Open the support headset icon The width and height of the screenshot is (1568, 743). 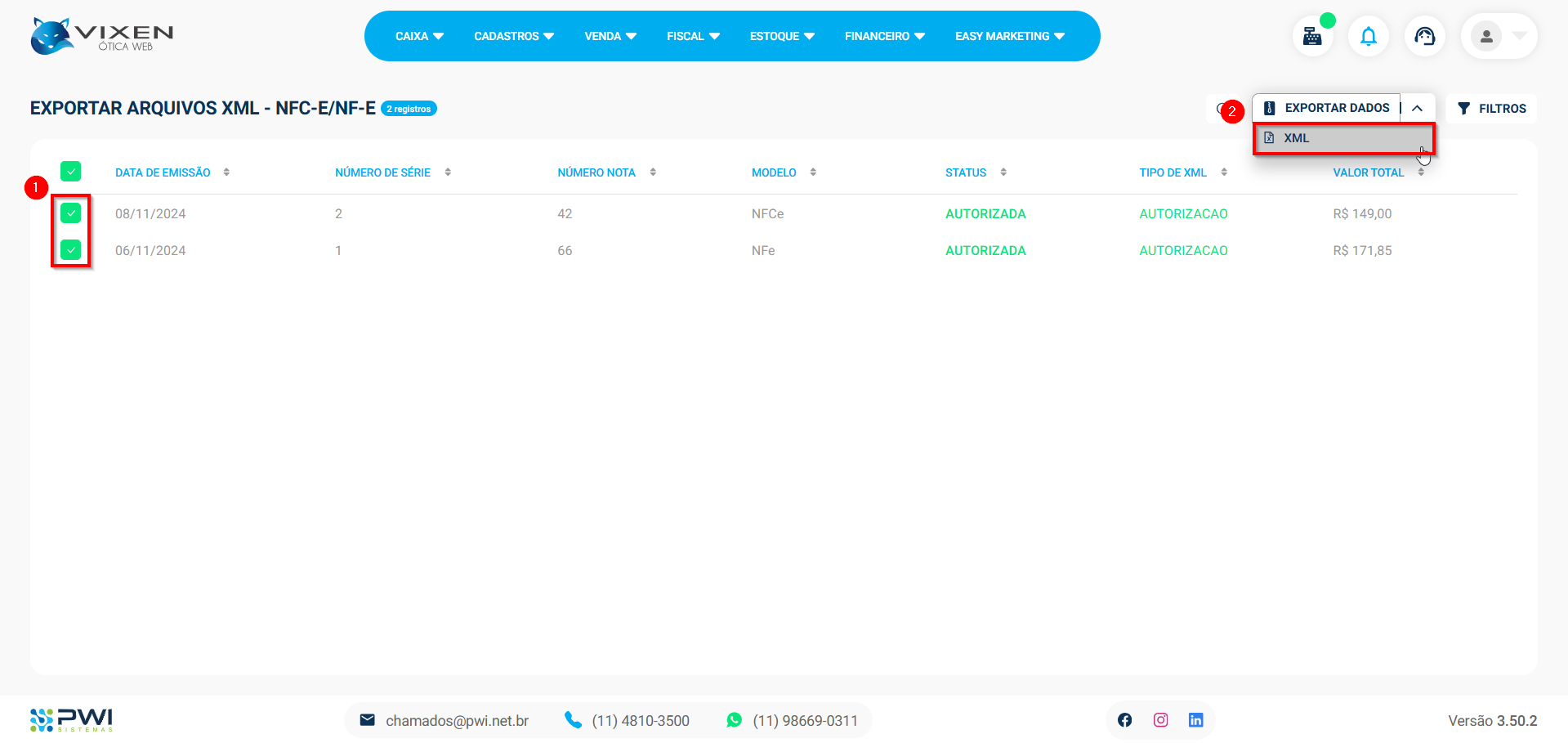click(1424, 37)
